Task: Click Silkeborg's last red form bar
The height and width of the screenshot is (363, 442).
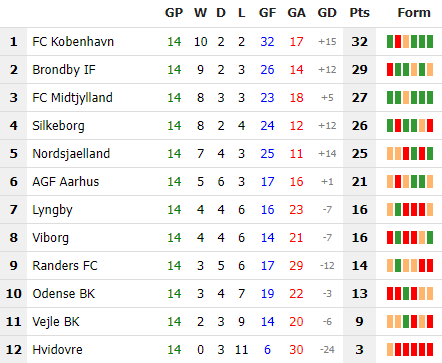Action: click(x=430, y=126)
